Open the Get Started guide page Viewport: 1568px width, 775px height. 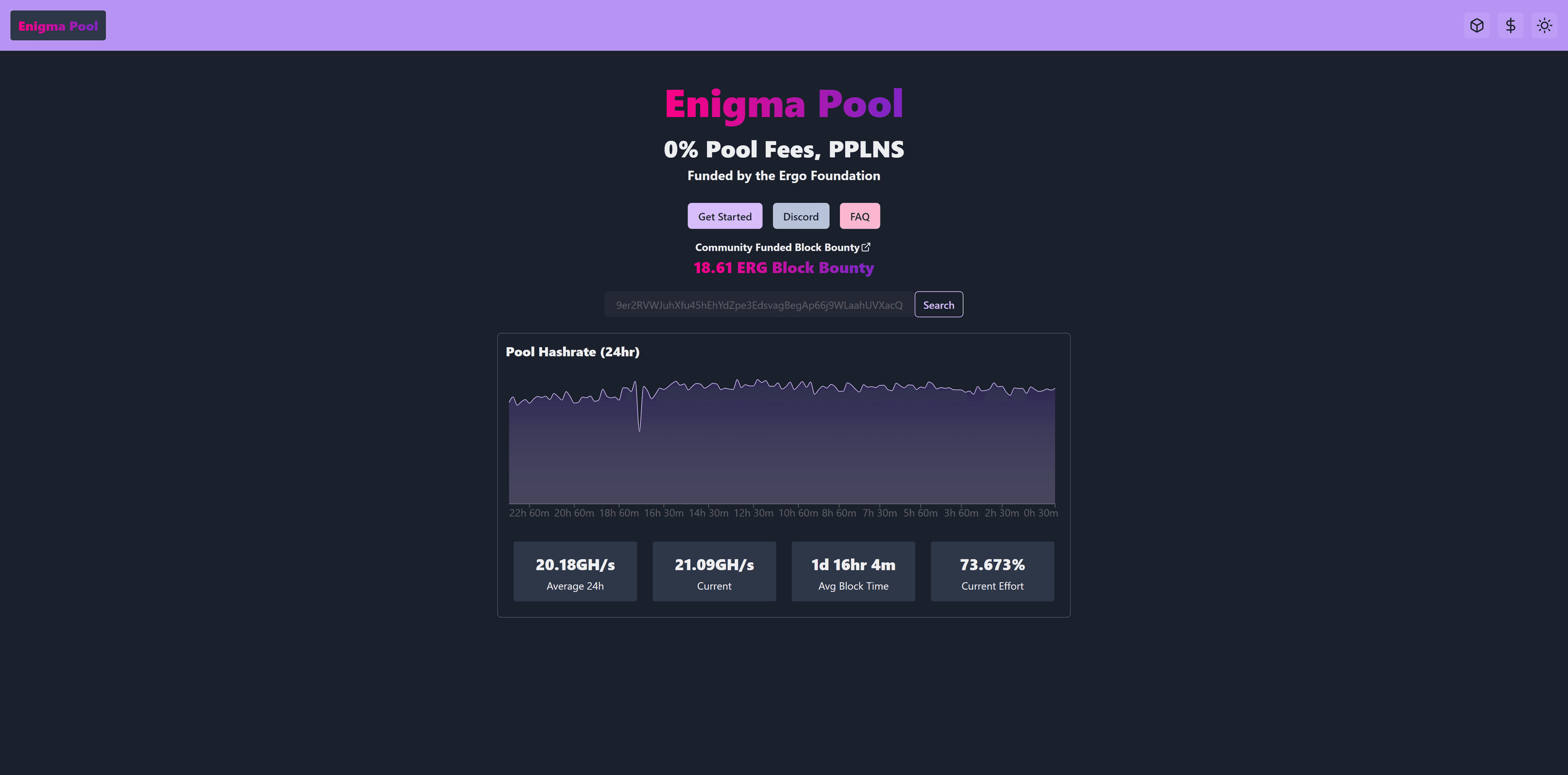(x=725, y=216)
